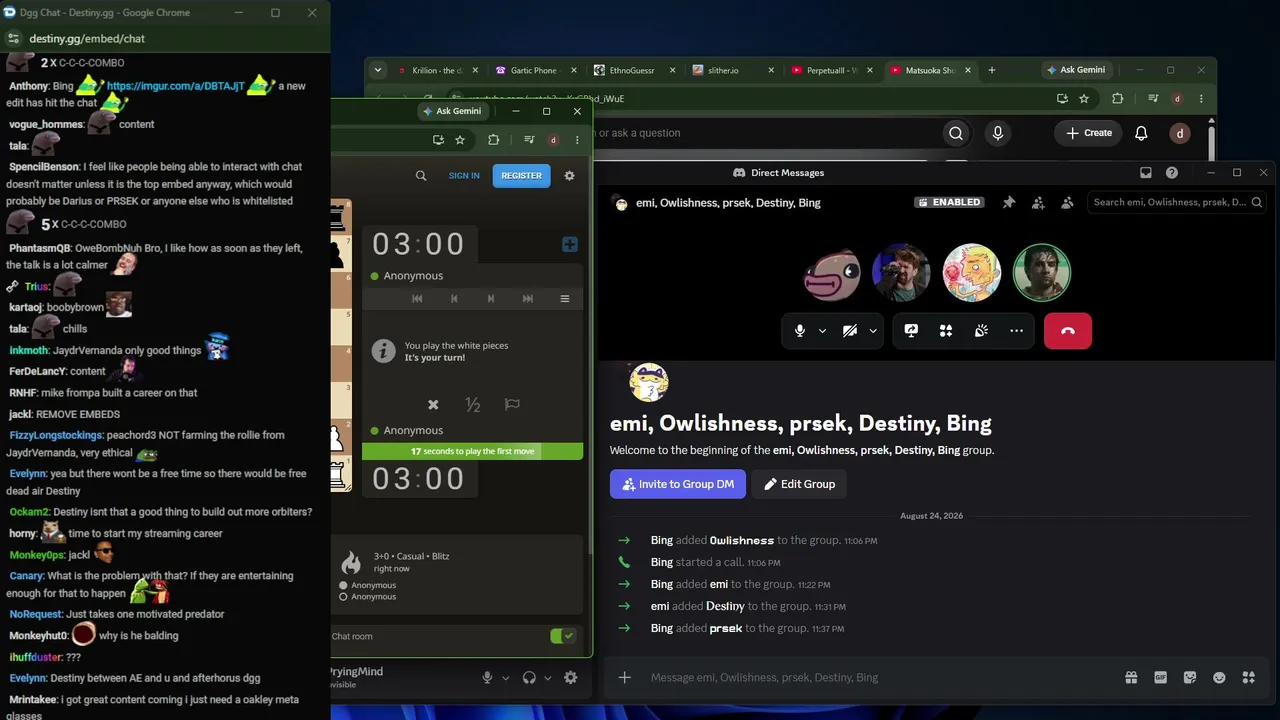Jump to first move in Lichess replay controls

(417, 299)
